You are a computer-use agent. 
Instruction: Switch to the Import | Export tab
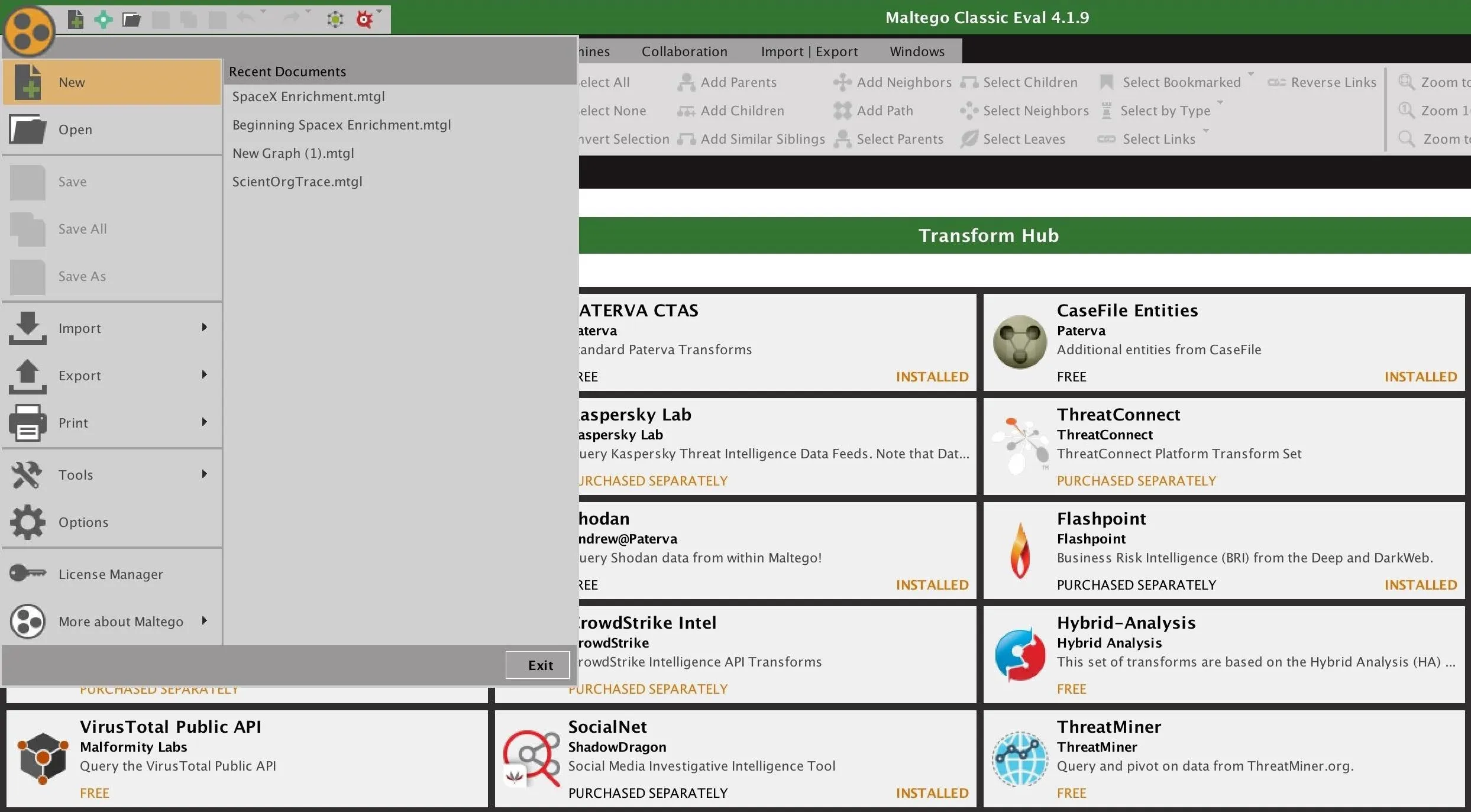pos(809,51)
